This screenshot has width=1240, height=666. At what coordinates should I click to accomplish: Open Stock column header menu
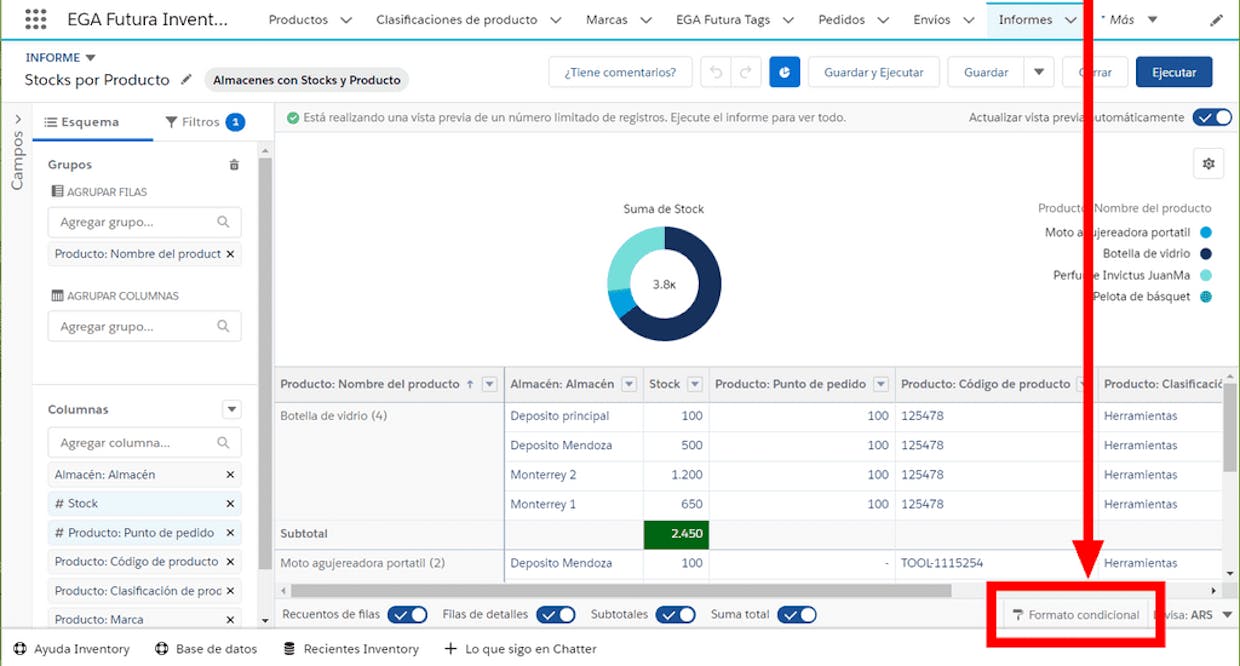(x=694, y=384)
